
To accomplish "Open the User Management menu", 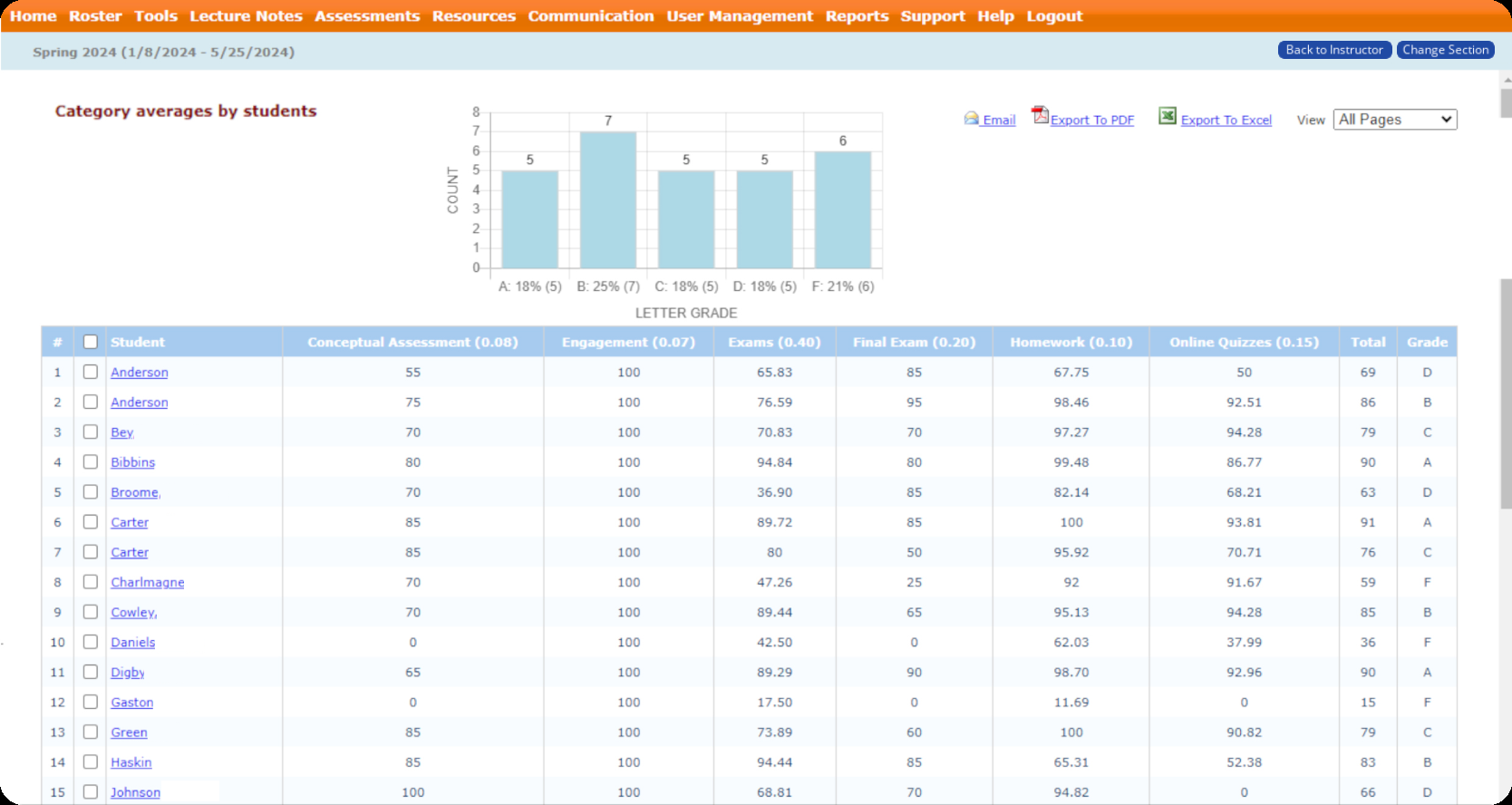I will [740, 16].
